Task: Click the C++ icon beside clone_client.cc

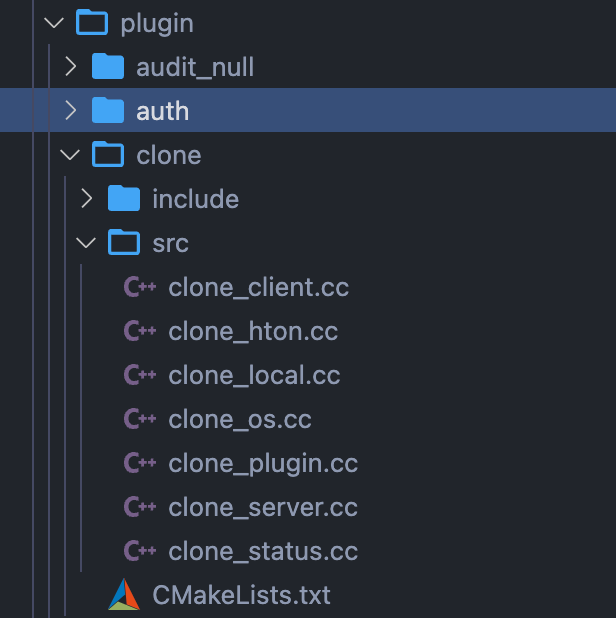Action: [139, 288]
